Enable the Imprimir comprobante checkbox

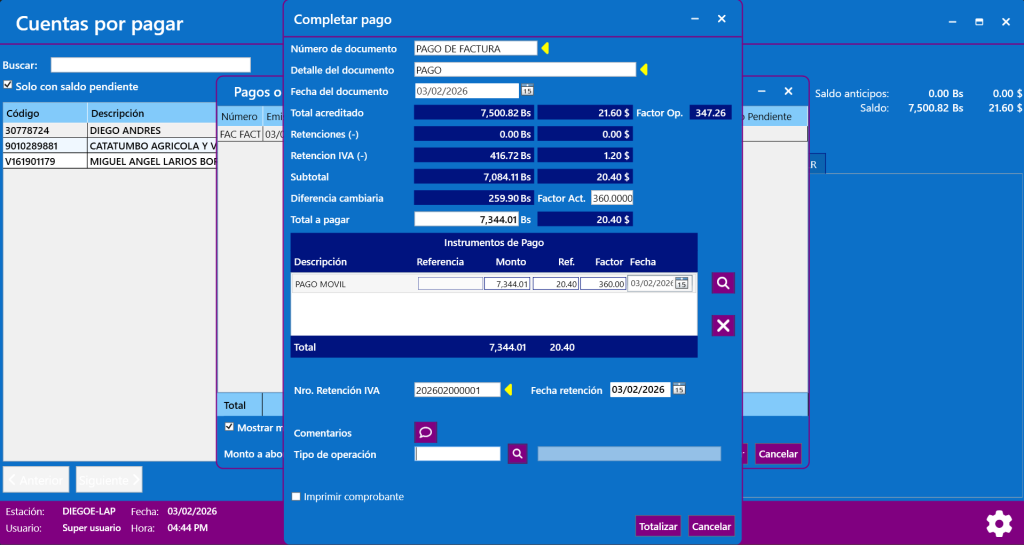pos(296,496)
